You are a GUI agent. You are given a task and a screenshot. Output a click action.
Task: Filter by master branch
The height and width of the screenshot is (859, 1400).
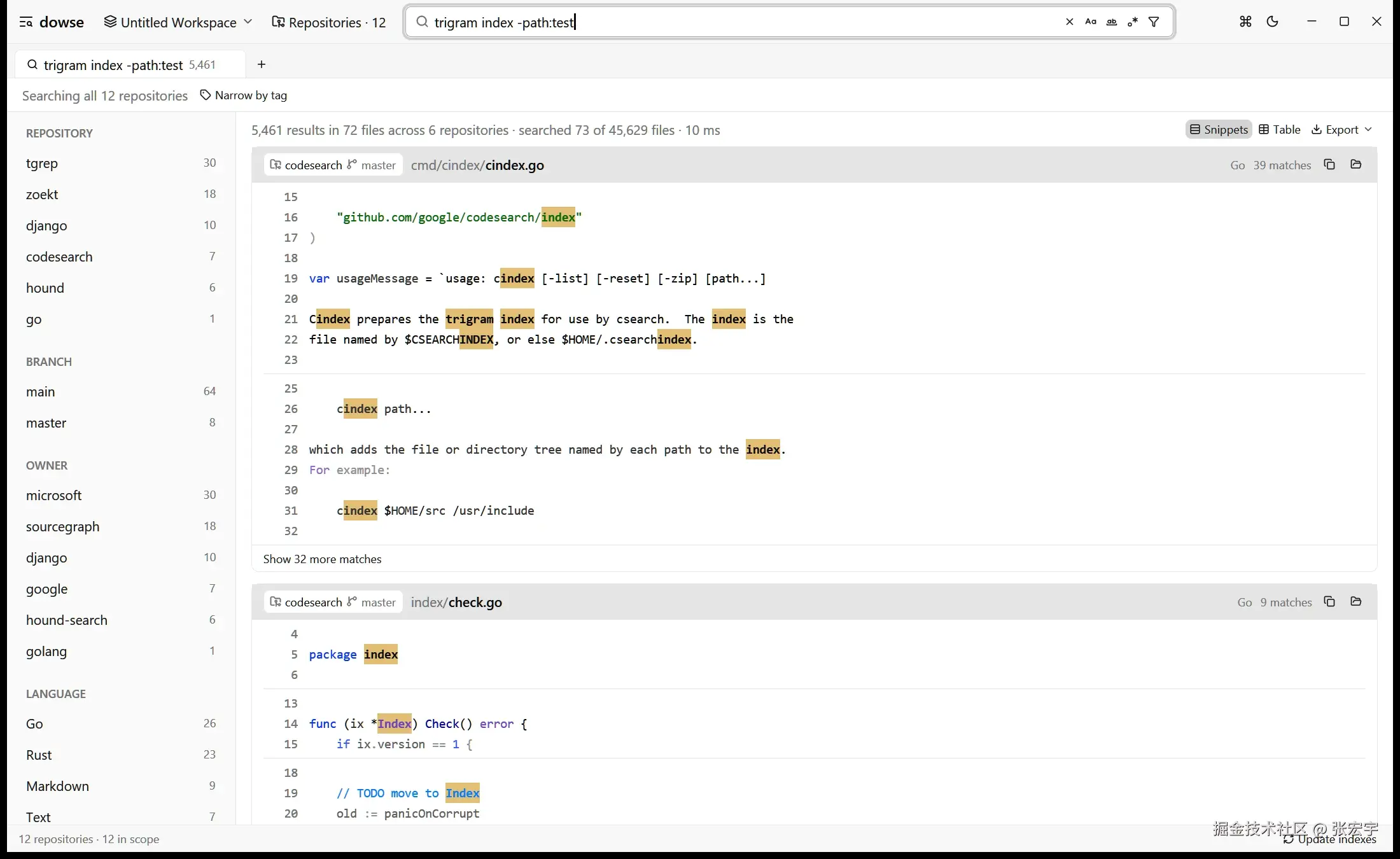[x=121, y=423]
